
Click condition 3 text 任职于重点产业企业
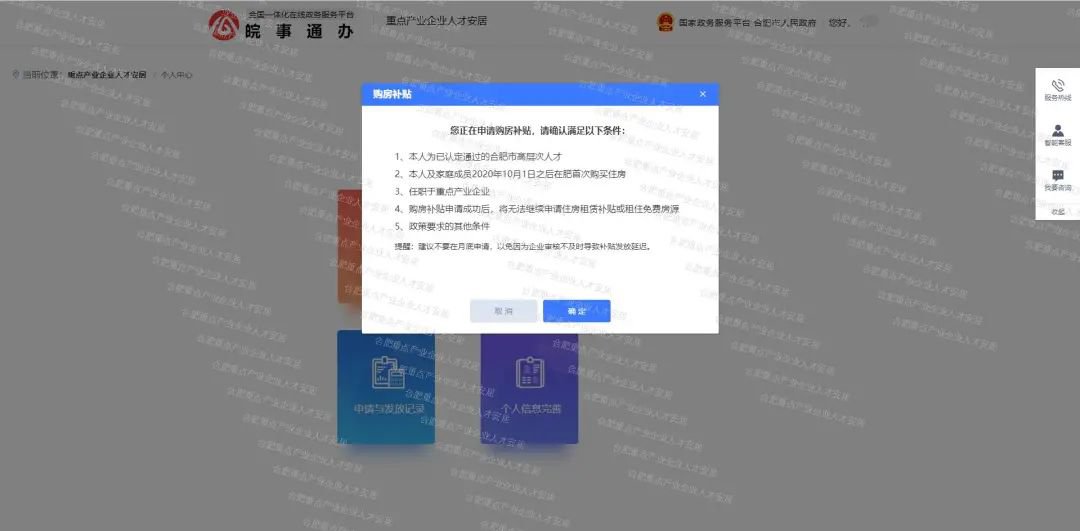point(442,191)
